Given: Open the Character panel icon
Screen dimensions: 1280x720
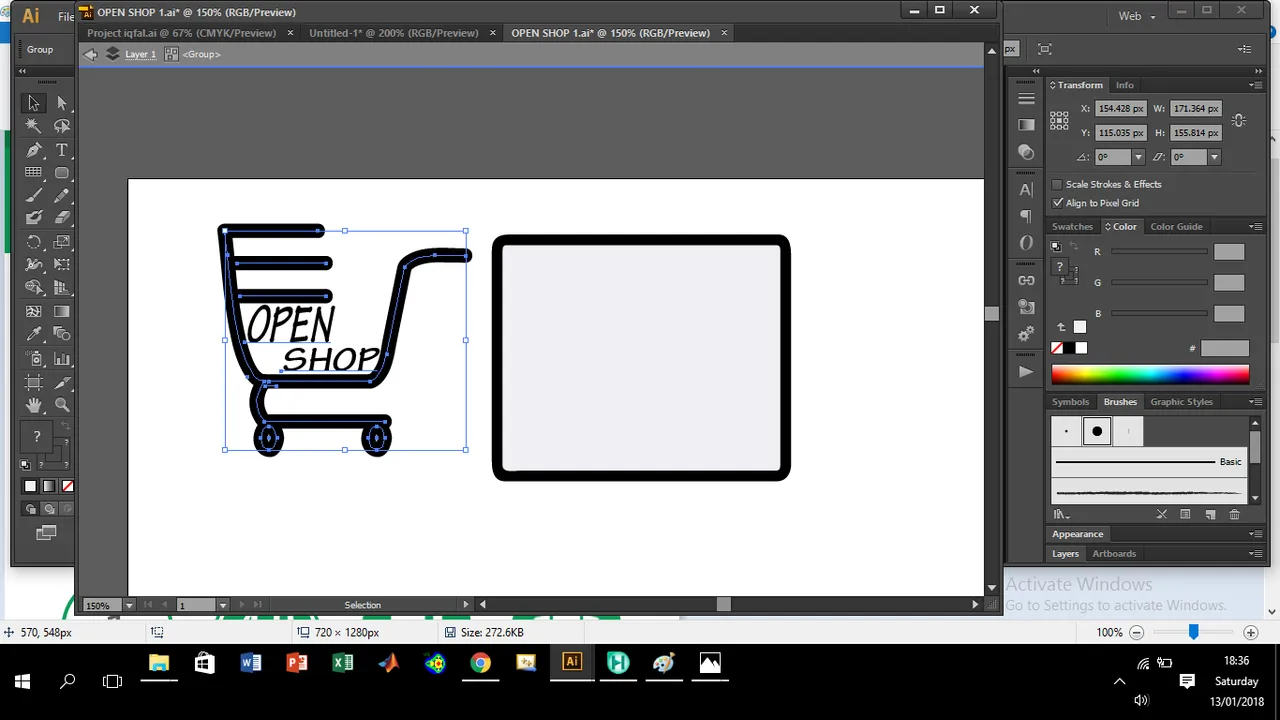Looking at the screenshot, I should (x=1026, y=190).
